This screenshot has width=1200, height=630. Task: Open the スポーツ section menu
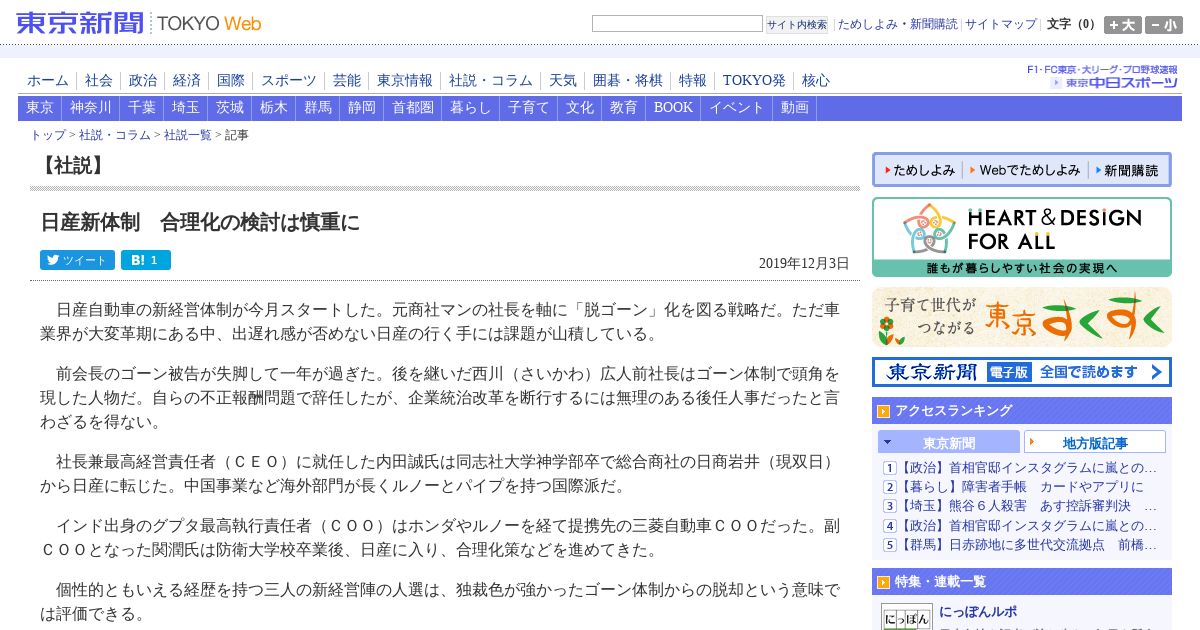(x=289, y=80)
